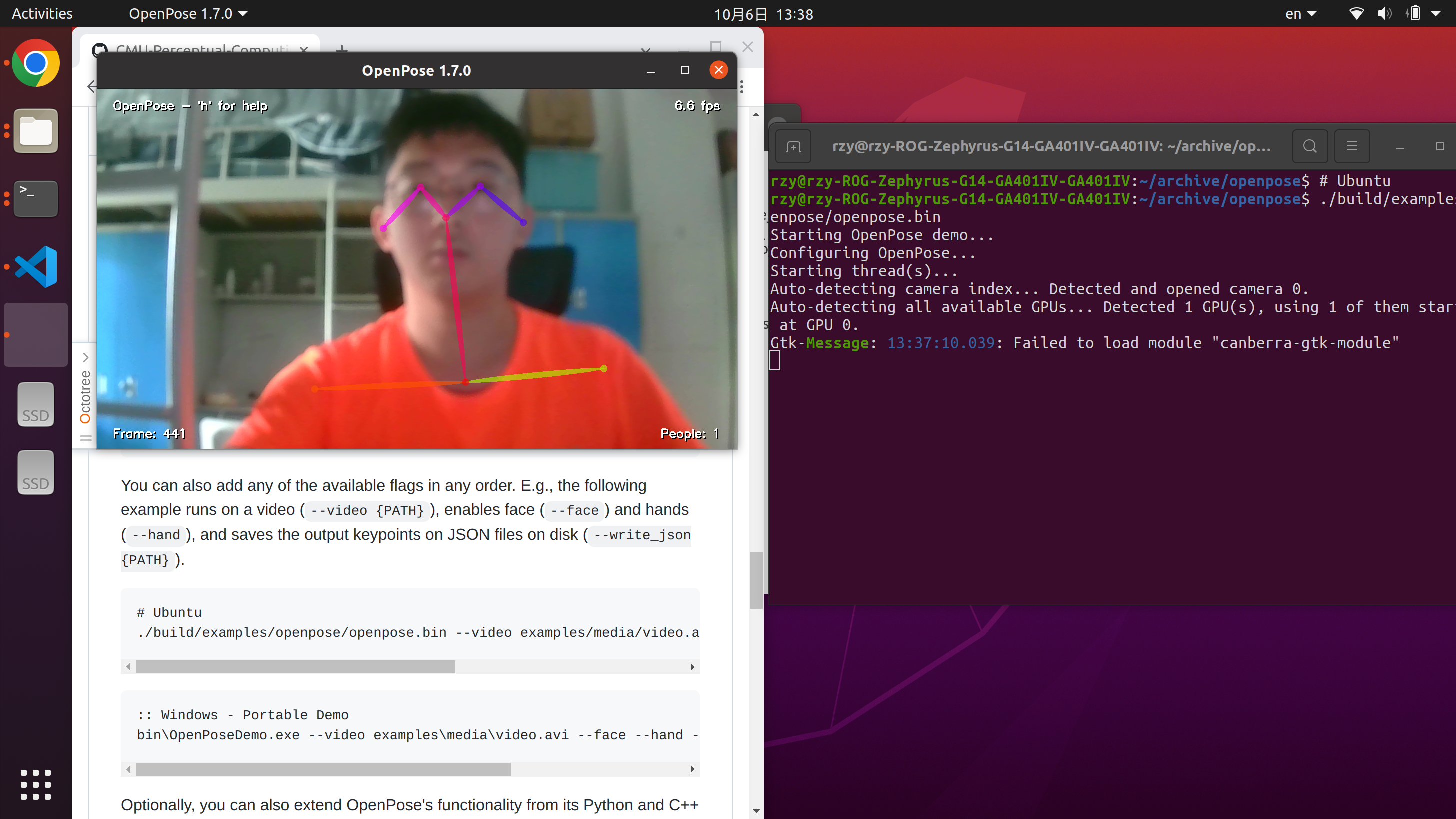Screen dimensions: 1456x819
Task: Click the '--video {PATH}' inline code
Action: (367, 510)
